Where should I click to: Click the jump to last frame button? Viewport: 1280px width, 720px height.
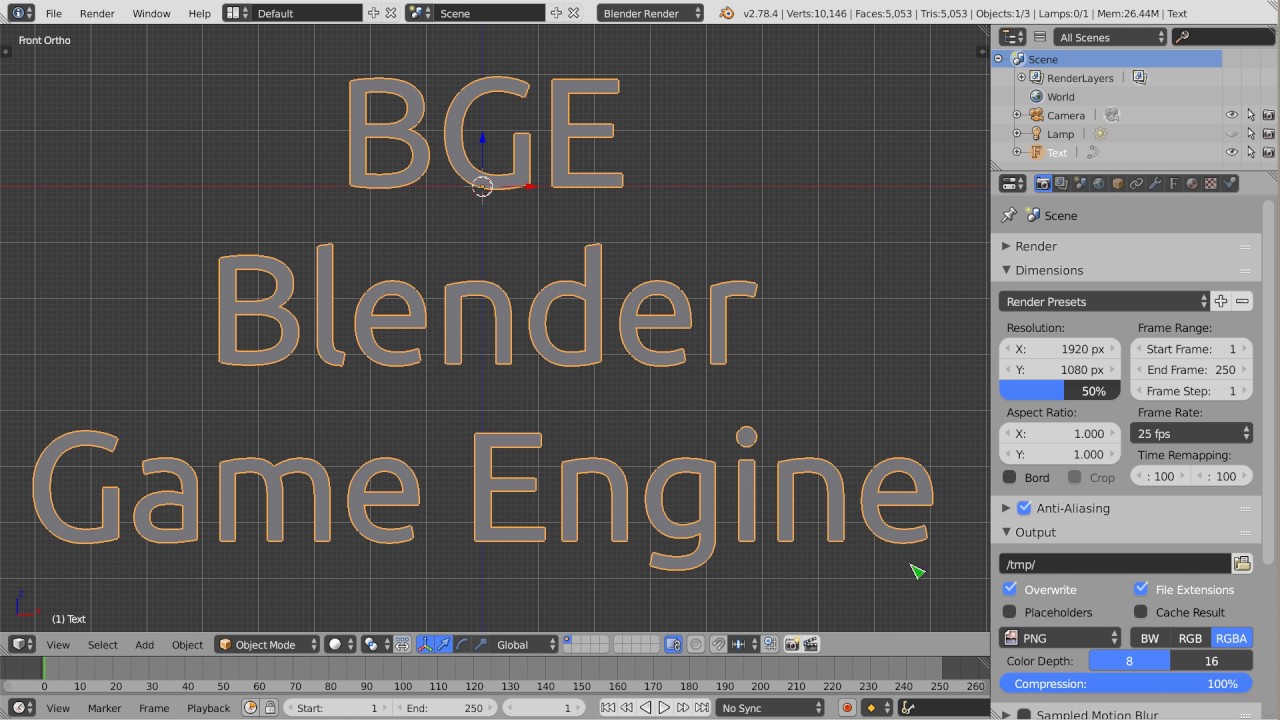coord(702,708)
